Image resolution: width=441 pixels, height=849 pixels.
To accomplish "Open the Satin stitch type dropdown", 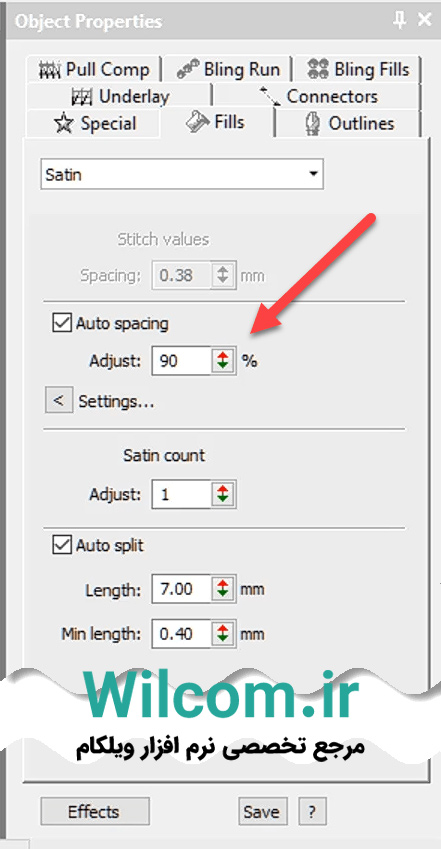I will pos(182,174).
